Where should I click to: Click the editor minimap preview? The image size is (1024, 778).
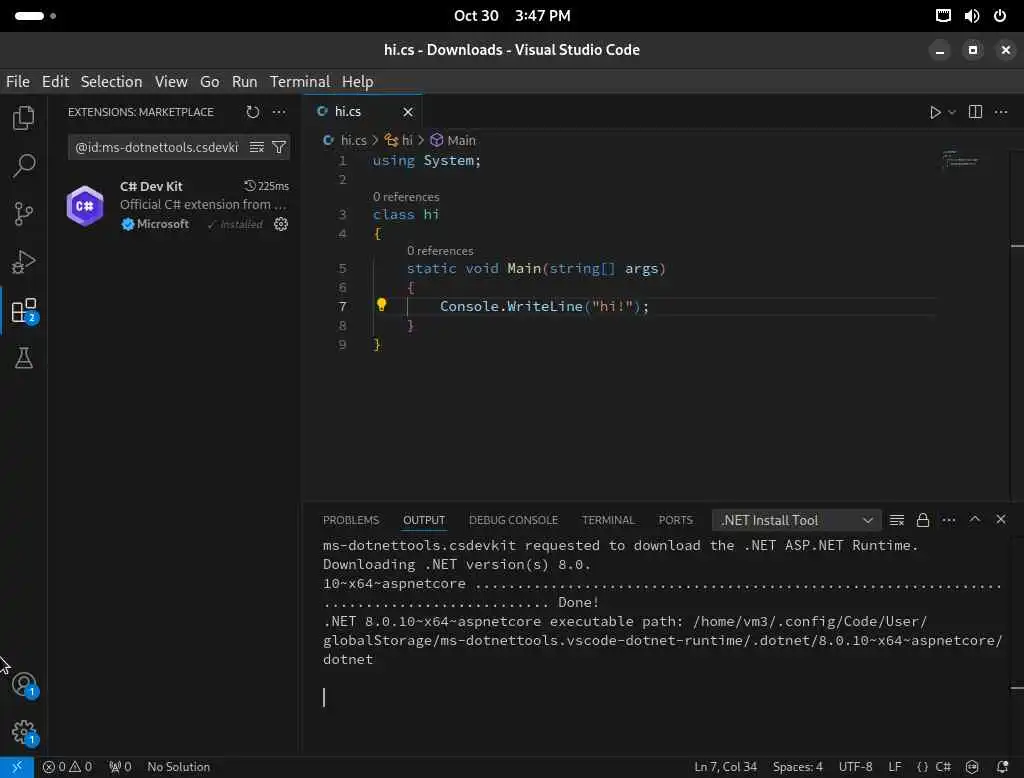pyautogui.click(x=961, y=159)
